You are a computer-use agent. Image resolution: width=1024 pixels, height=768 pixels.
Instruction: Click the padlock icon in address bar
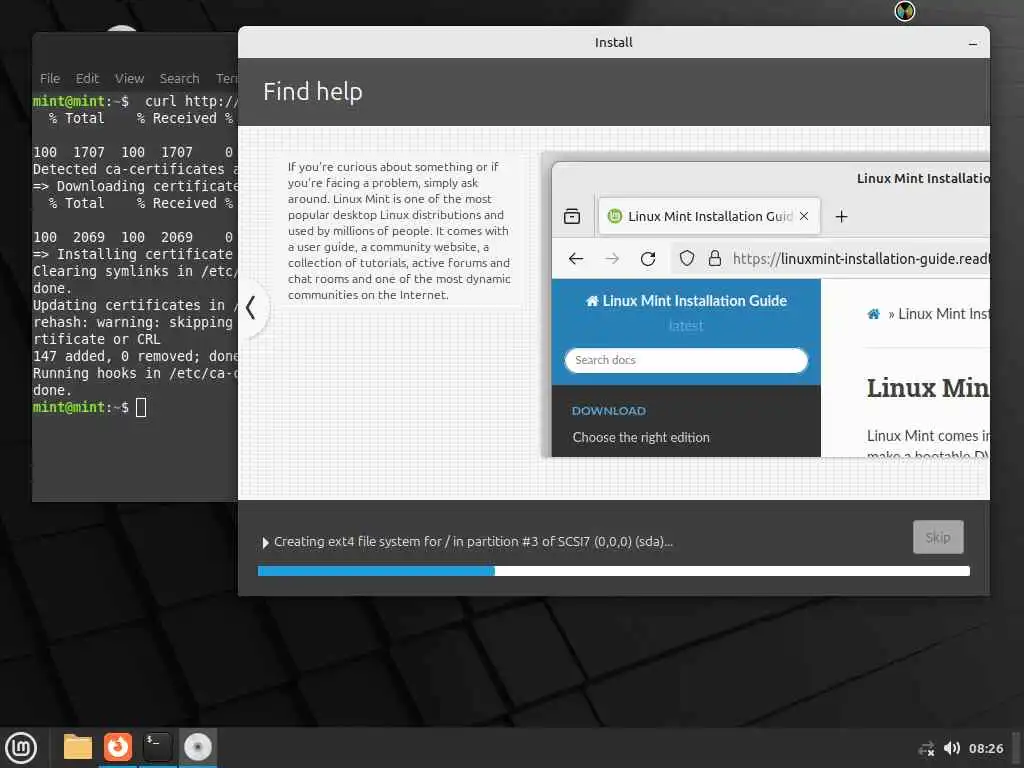715,259
